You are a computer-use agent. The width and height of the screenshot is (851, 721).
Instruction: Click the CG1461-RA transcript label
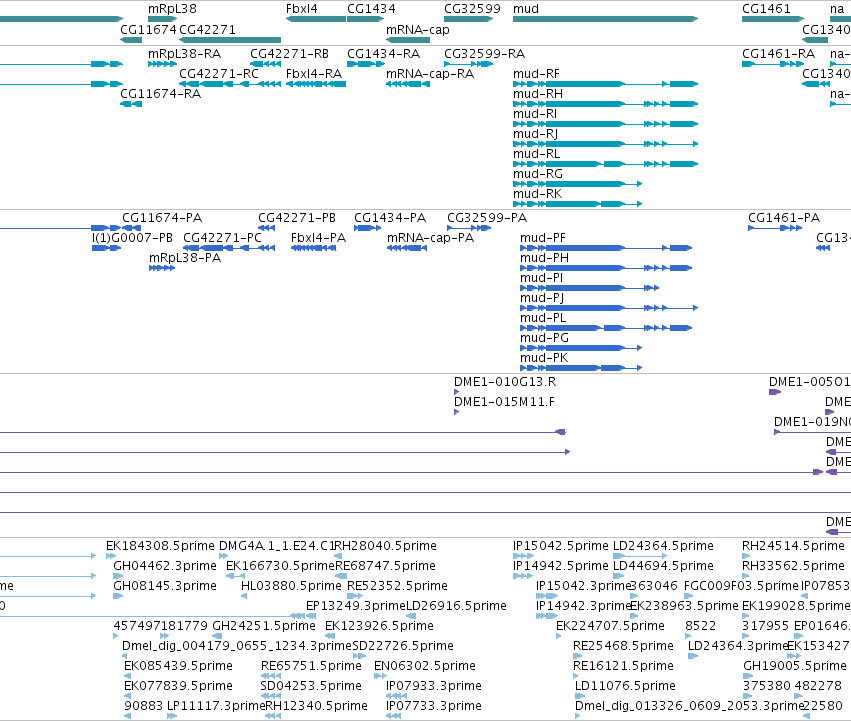pos(778,54)
